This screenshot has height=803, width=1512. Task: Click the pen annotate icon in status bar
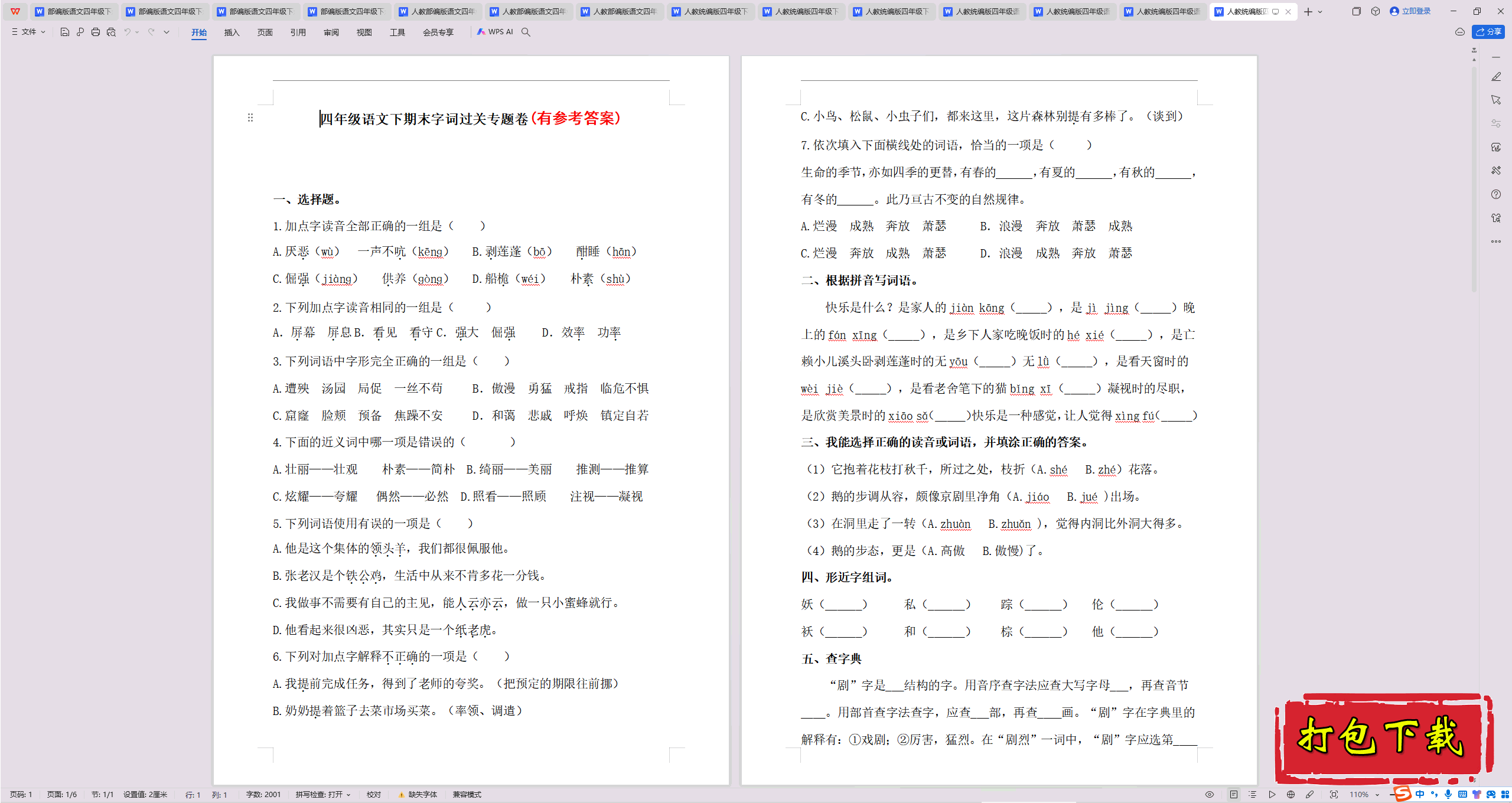pyautogui.click(x=1309, y=794)
